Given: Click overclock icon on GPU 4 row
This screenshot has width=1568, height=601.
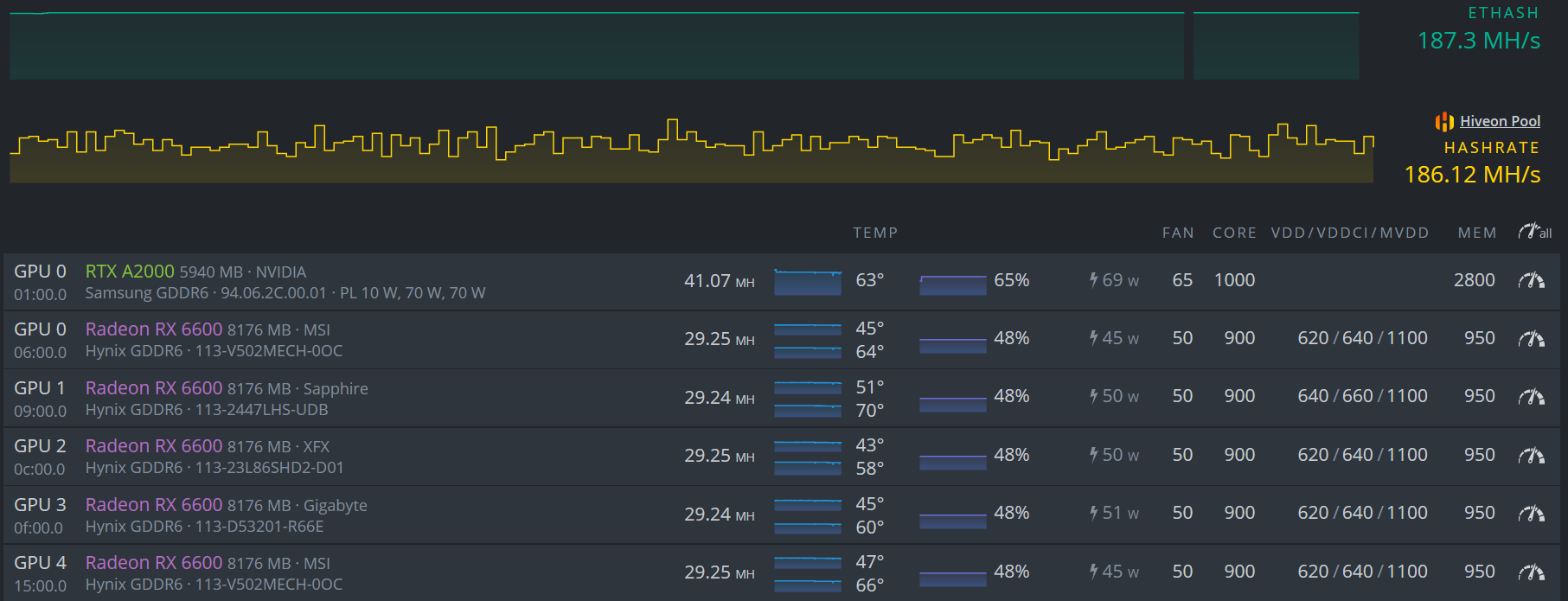Looking at the screenshot, I should coord(1531,572).
